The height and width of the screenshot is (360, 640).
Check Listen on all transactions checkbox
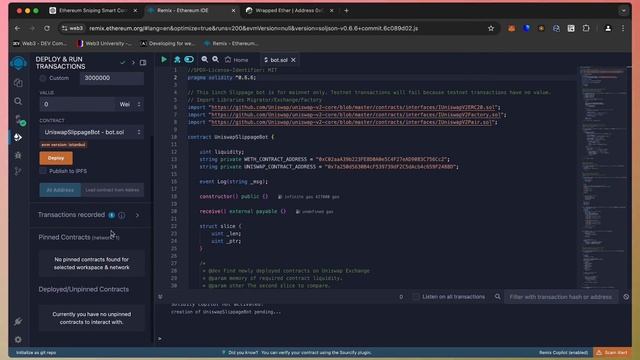[x=416, y=297]
